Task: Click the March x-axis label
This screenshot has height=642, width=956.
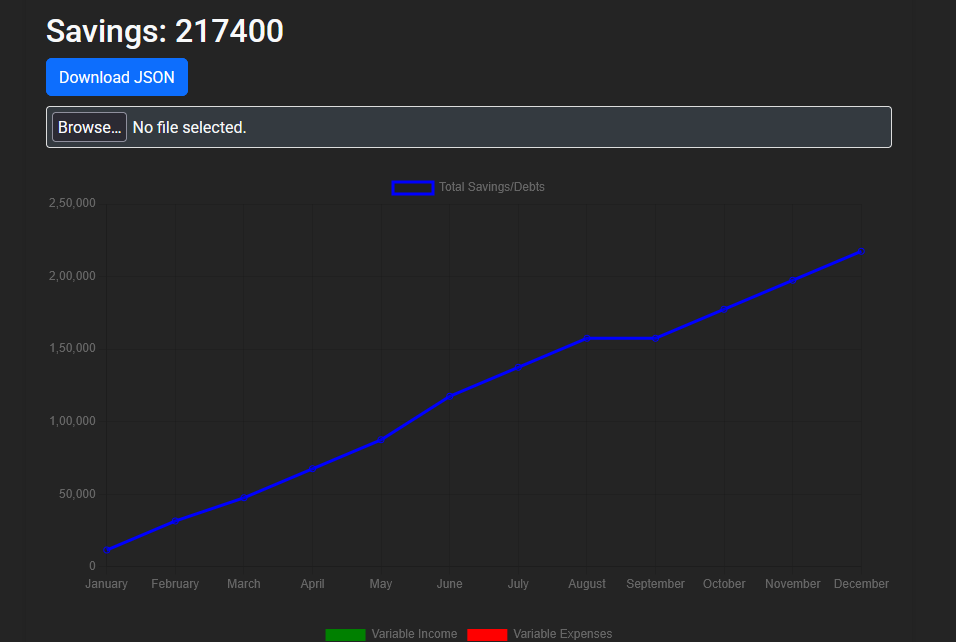Action: (x=244, y=584)
